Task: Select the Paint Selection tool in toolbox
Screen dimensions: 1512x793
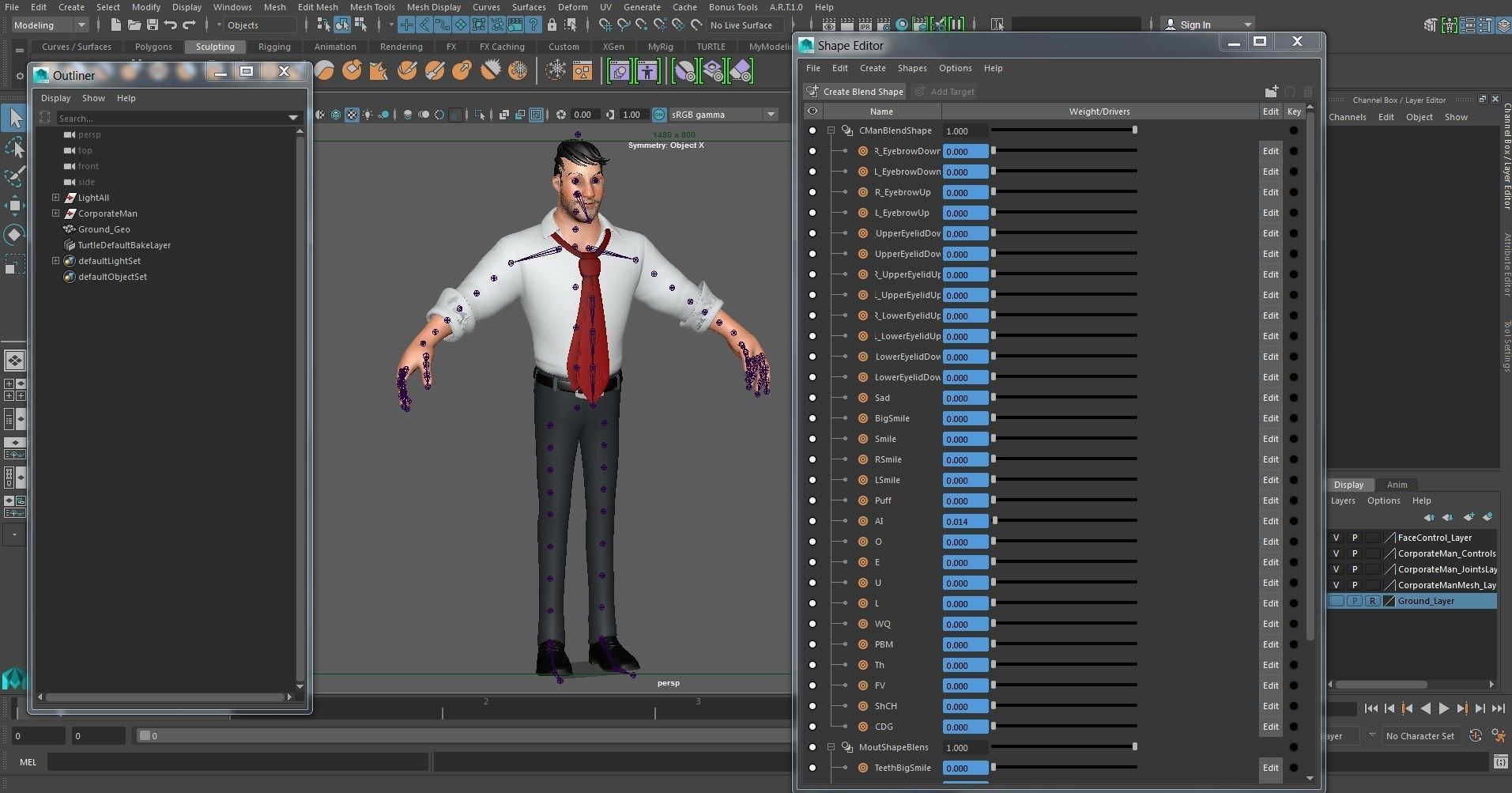Action: (14, 176)
